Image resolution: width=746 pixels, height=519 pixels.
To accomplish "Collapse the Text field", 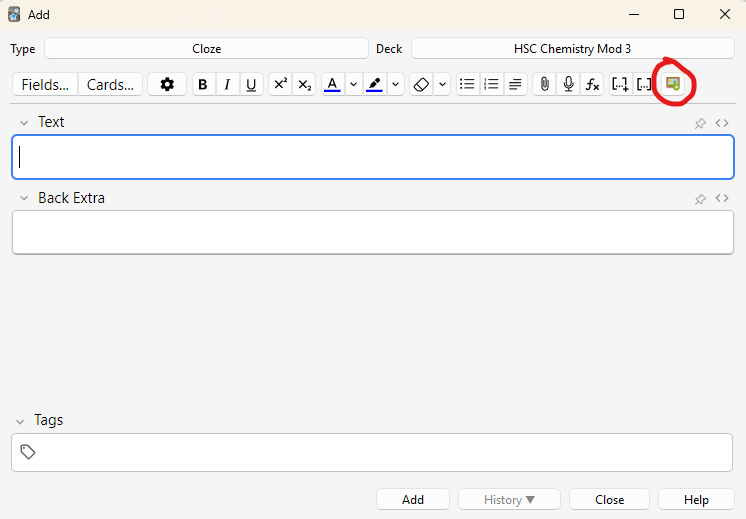I will point(24,123).
